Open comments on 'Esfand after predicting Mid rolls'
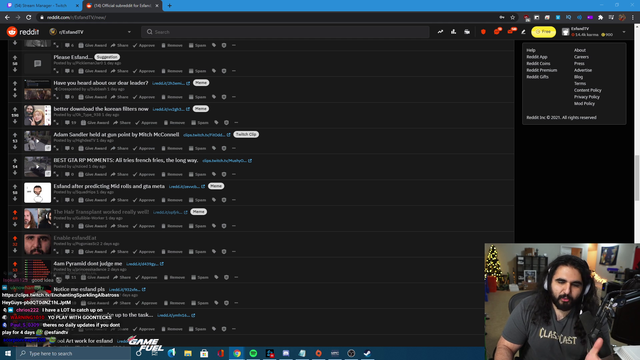The width and height of the screenshot is (640, 360). tap(69, 200)
